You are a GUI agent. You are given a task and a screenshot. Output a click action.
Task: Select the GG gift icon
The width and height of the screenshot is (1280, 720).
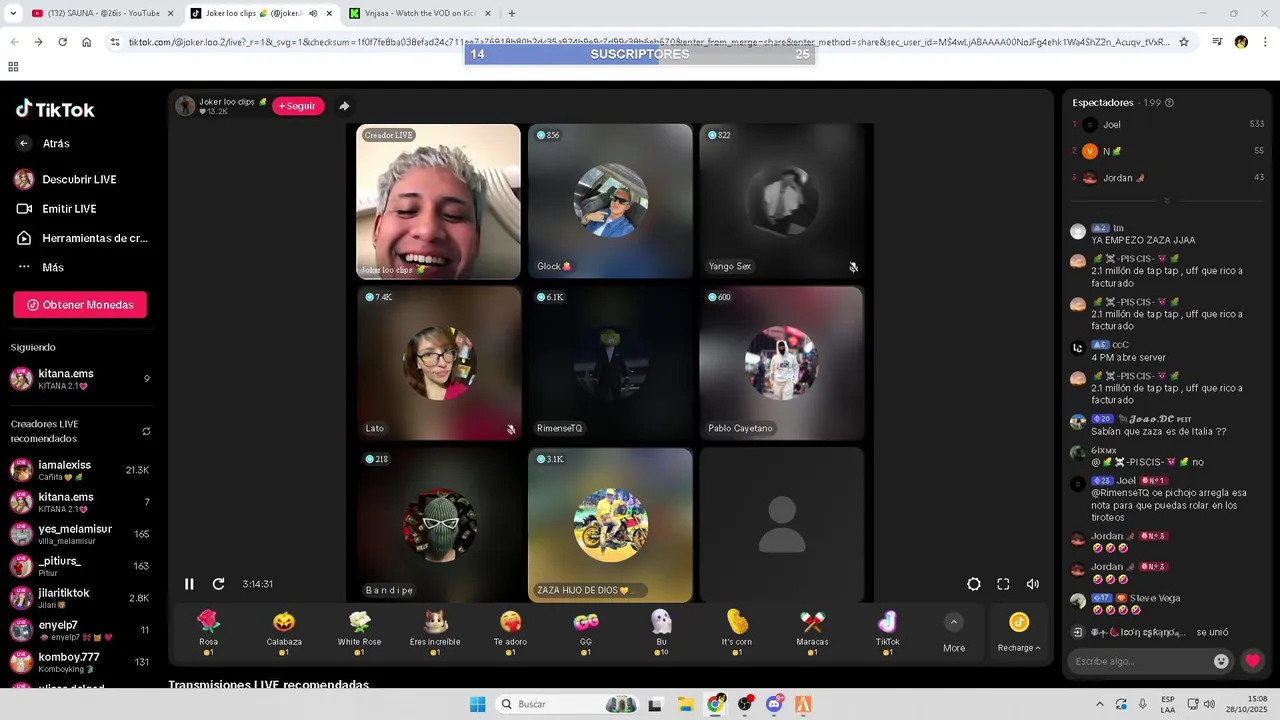pos(586,622)
